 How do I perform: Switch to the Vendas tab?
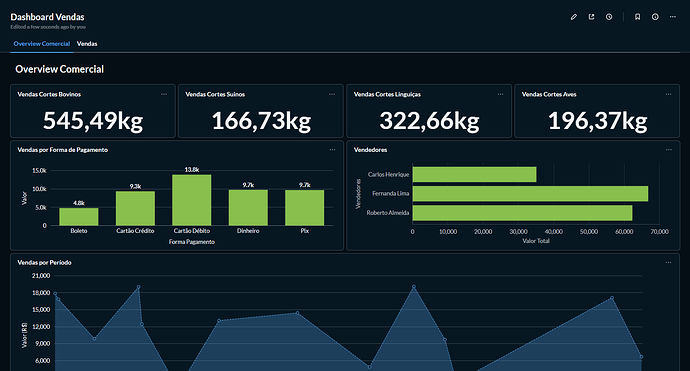(x=87, y=44)
